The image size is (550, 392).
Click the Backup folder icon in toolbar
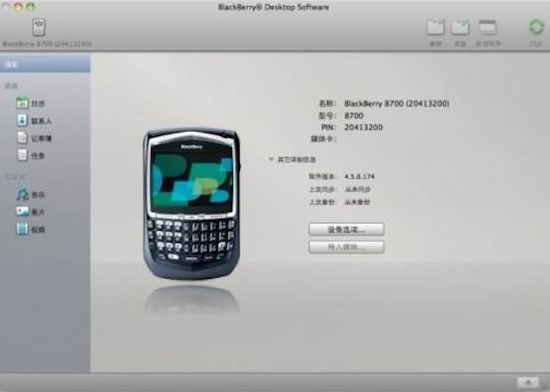pyautogui.click(x=436, y=27)
